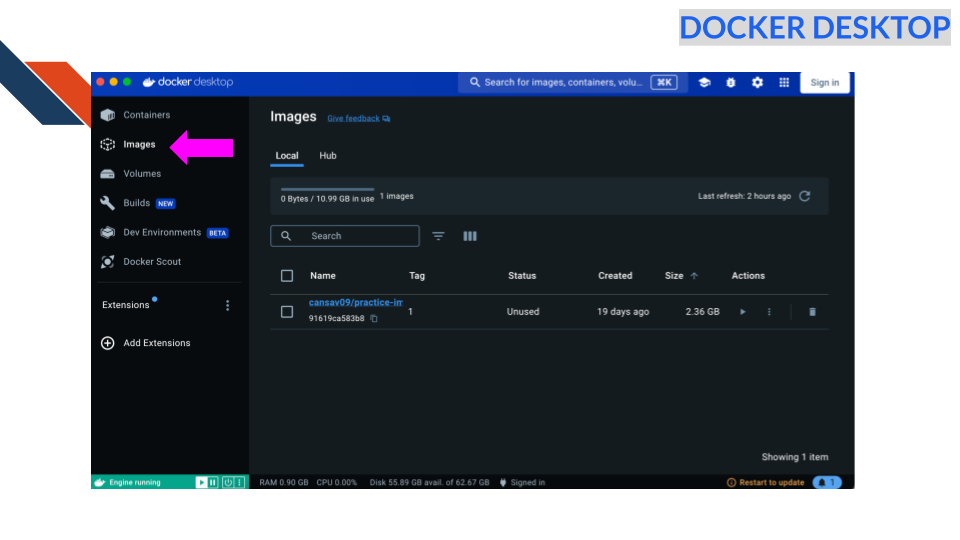Click the 2.36 GB size value
Viewport: 960px width, 540px height.
coord(702,312)
